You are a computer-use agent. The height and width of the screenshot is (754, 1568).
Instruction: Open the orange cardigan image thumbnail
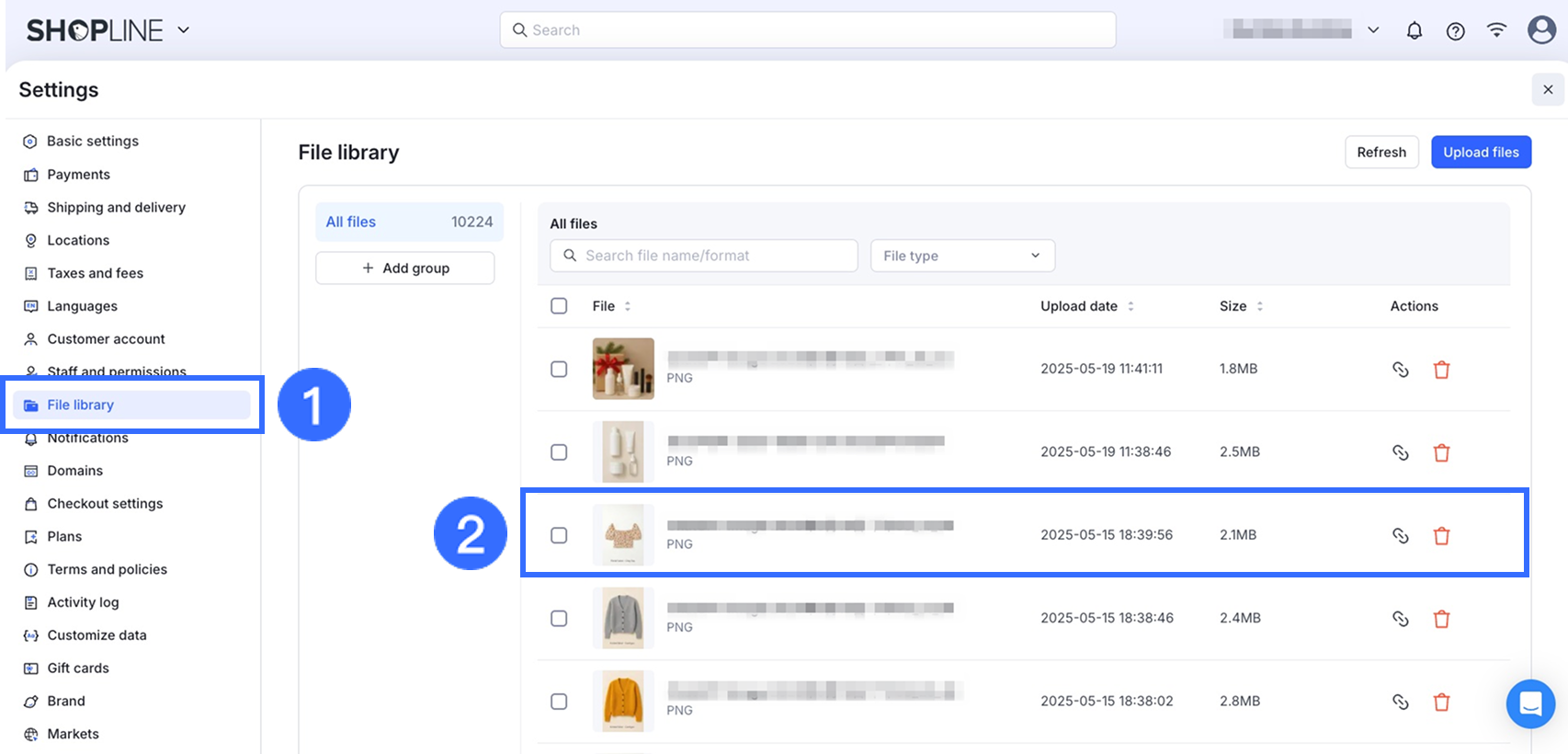pos(623,702)
